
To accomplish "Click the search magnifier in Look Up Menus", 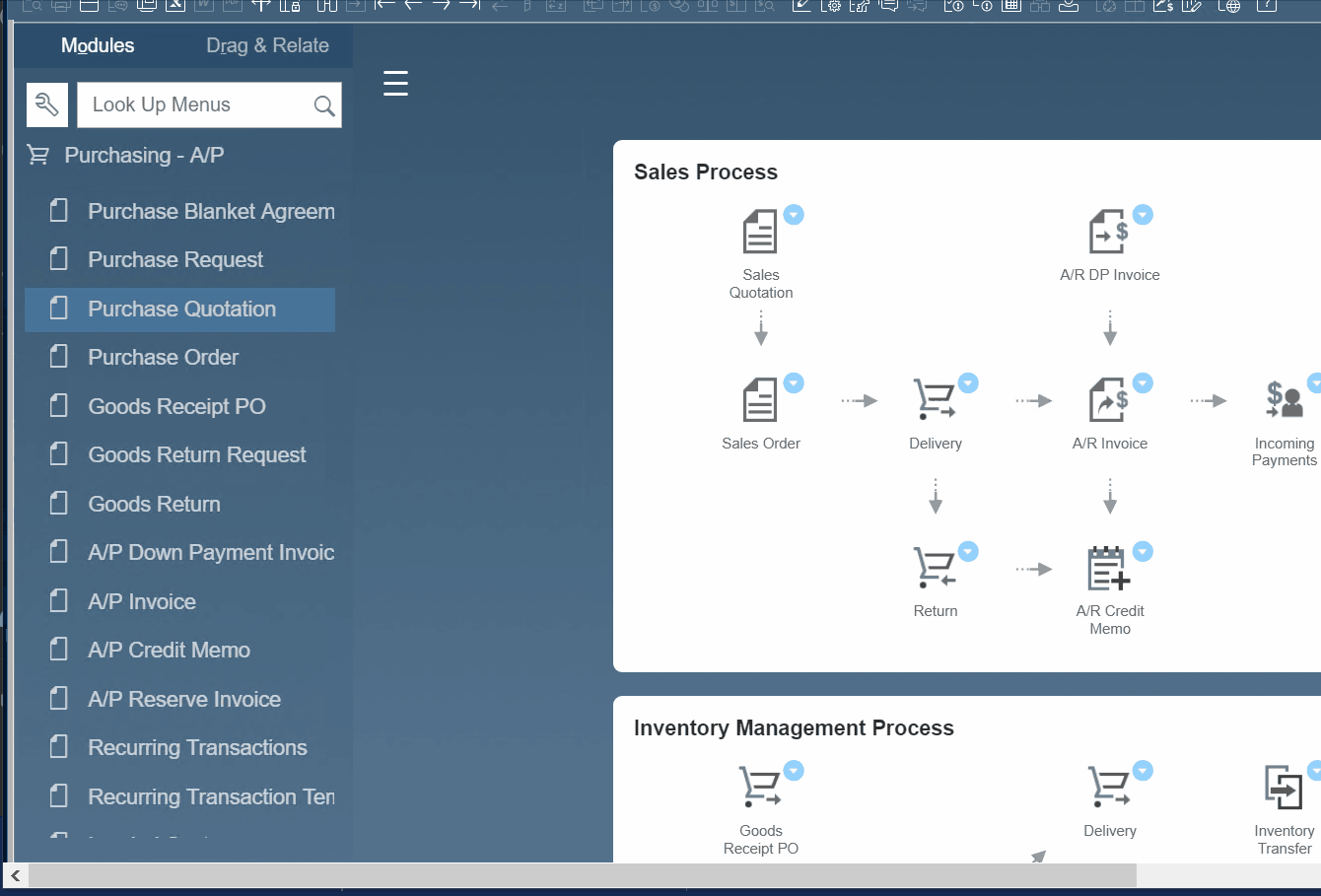I will pos(323,104).
